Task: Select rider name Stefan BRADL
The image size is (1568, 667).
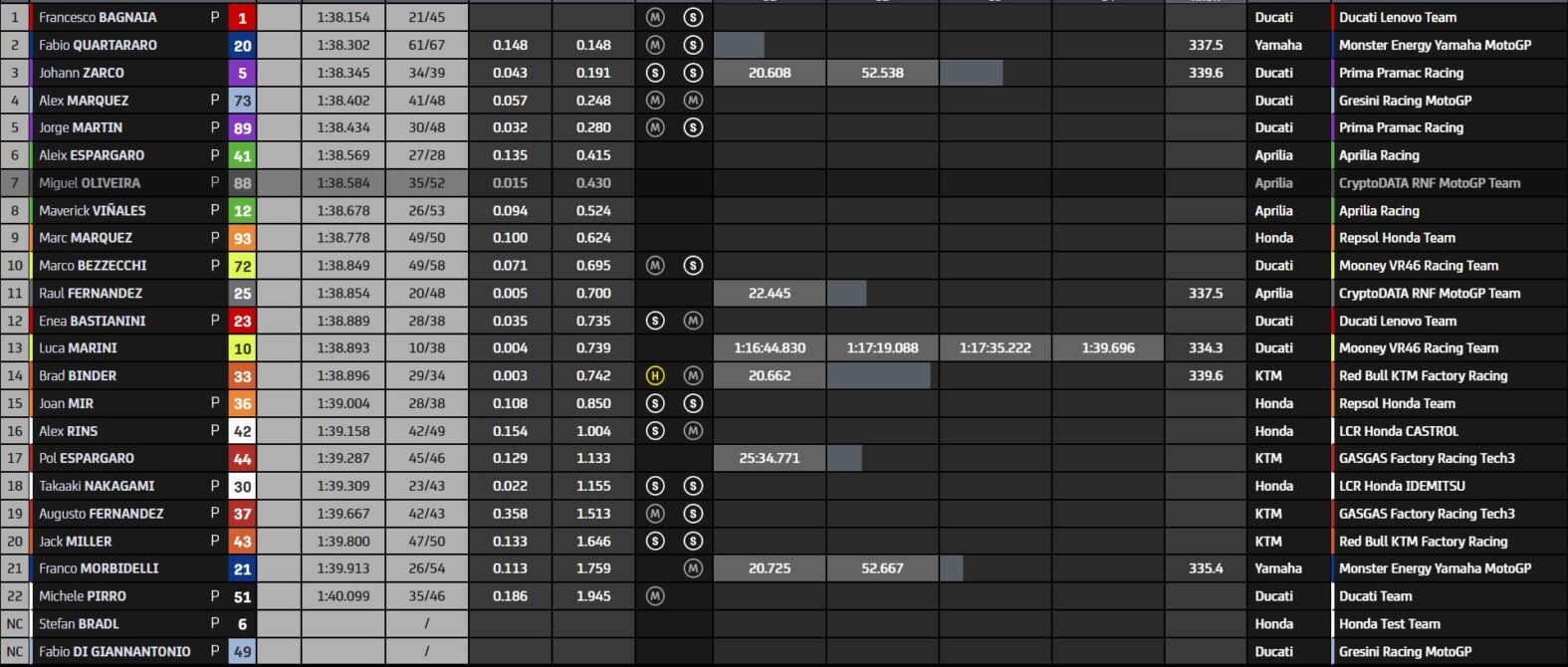Action: coord(79,624)
